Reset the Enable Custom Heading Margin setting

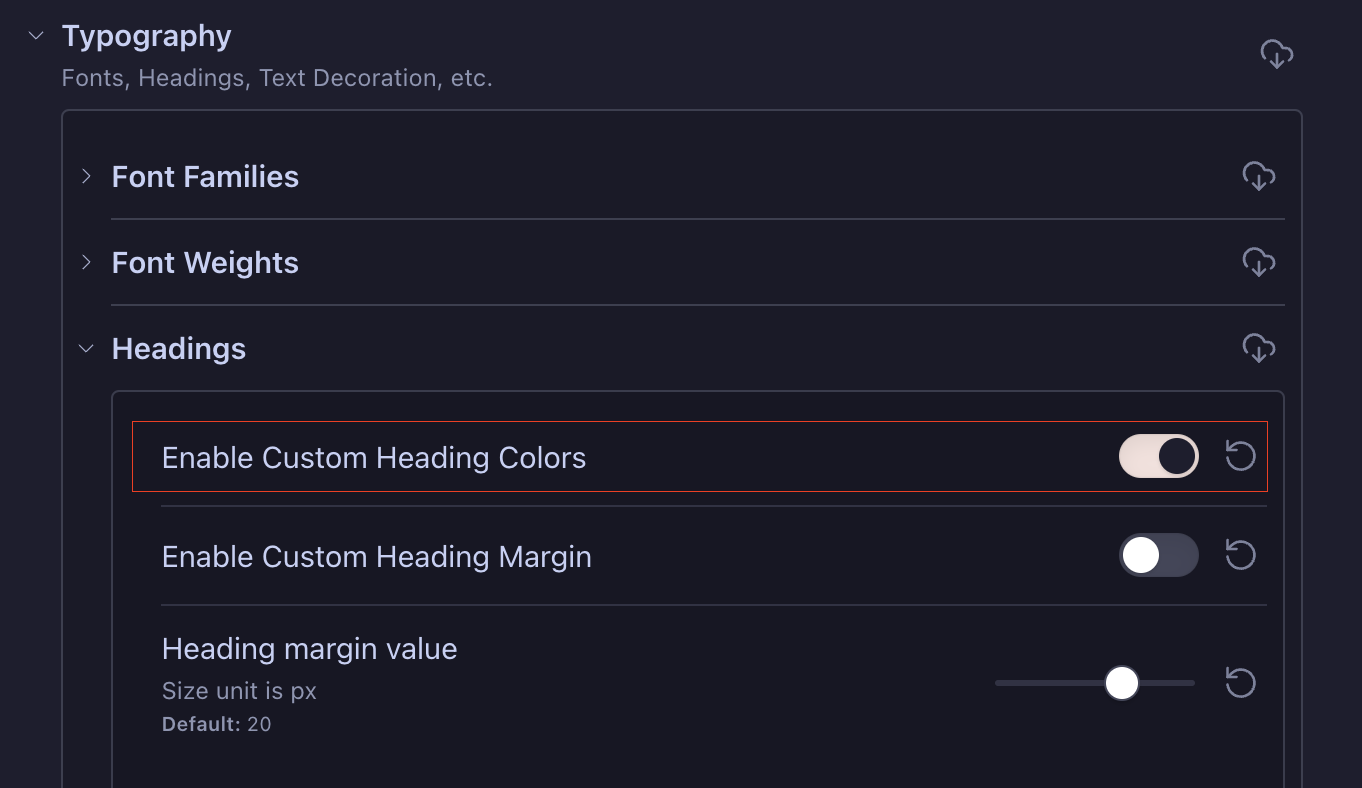pyautogui.click(x=1240, y=554)
